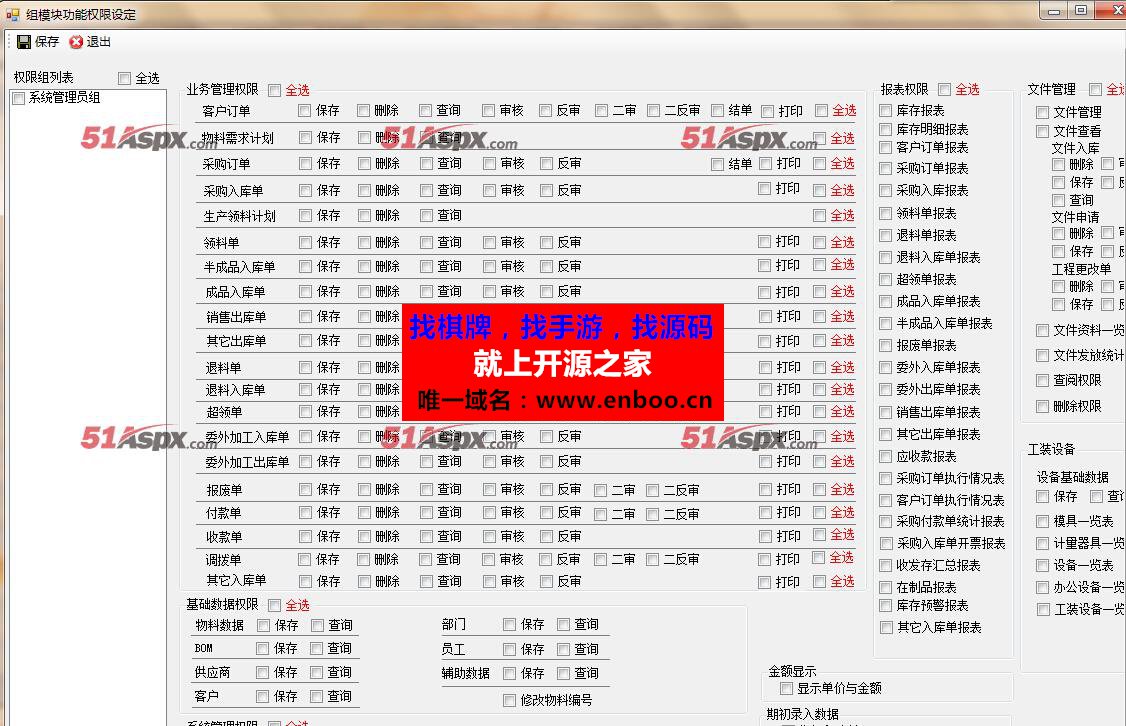The height and width of the screenshot is (726, 1126).
Task: Check 查询 in the 客户 row
Action: pos(317,697)
